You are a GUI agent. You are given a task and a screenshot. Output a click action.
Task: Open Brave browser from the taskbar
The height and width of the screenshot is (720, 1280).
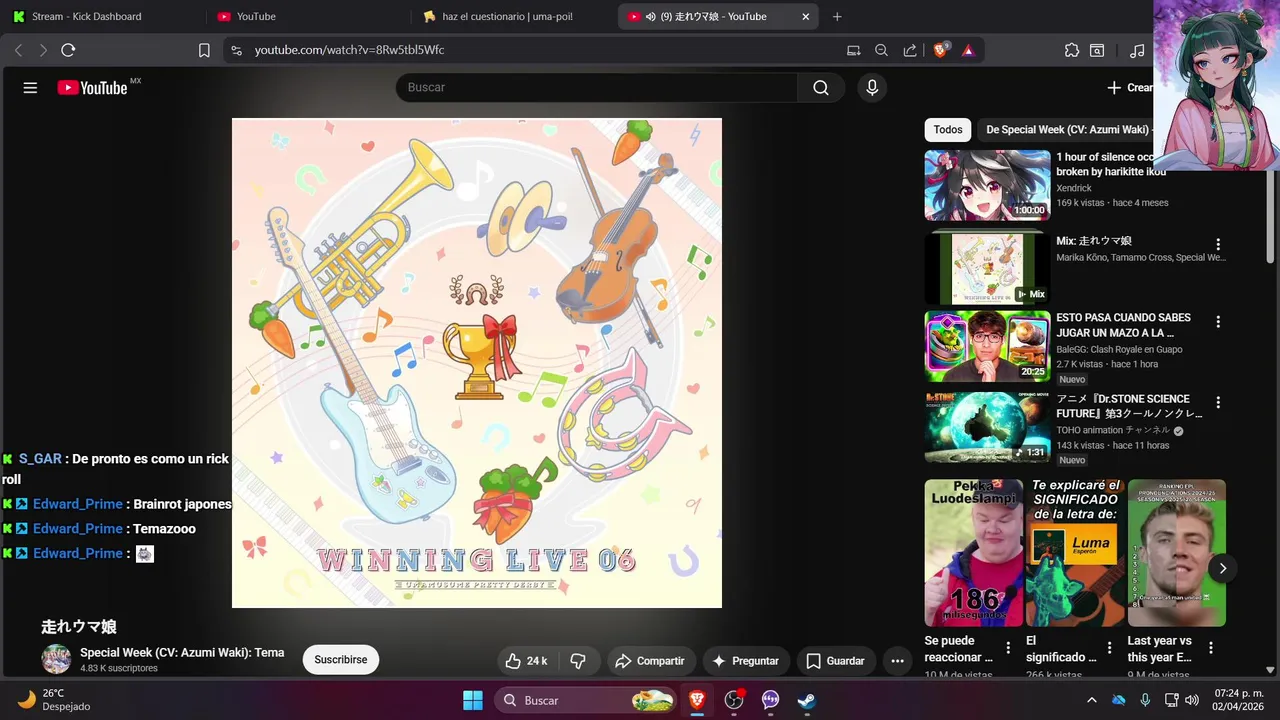(697, 700)
